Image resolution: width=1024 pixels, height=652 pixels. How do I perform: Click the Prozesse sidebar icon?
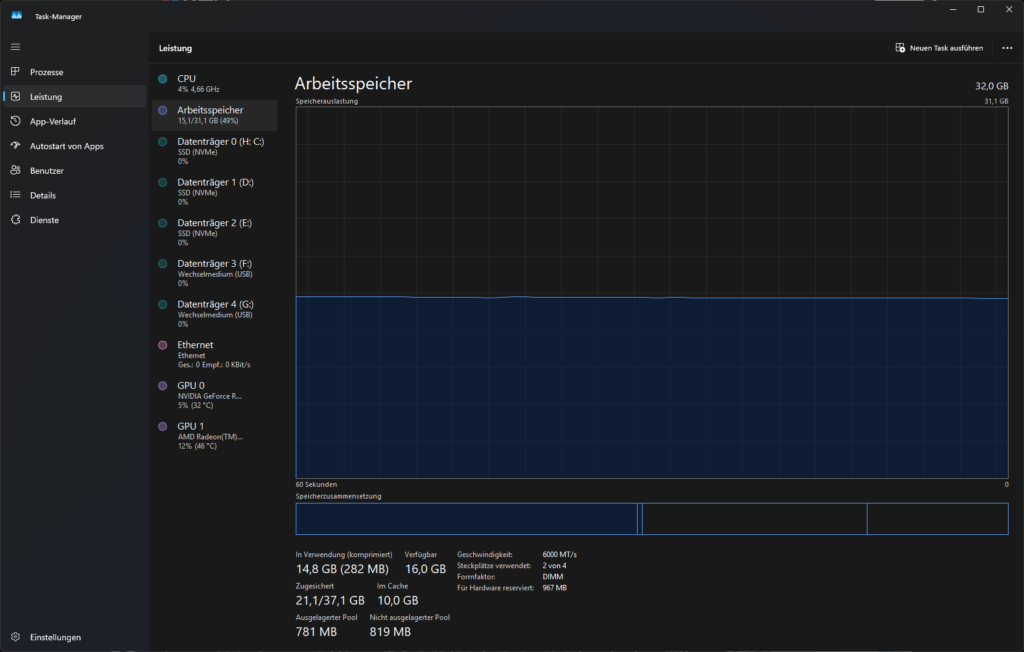click(x=15, y=71)
